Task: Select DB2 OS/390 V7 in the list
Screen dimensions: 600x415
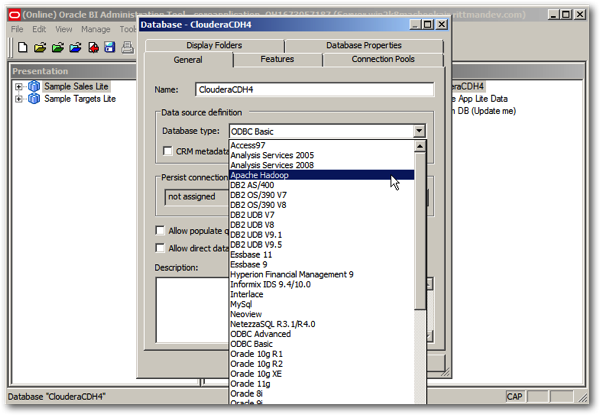Action: 322,195
